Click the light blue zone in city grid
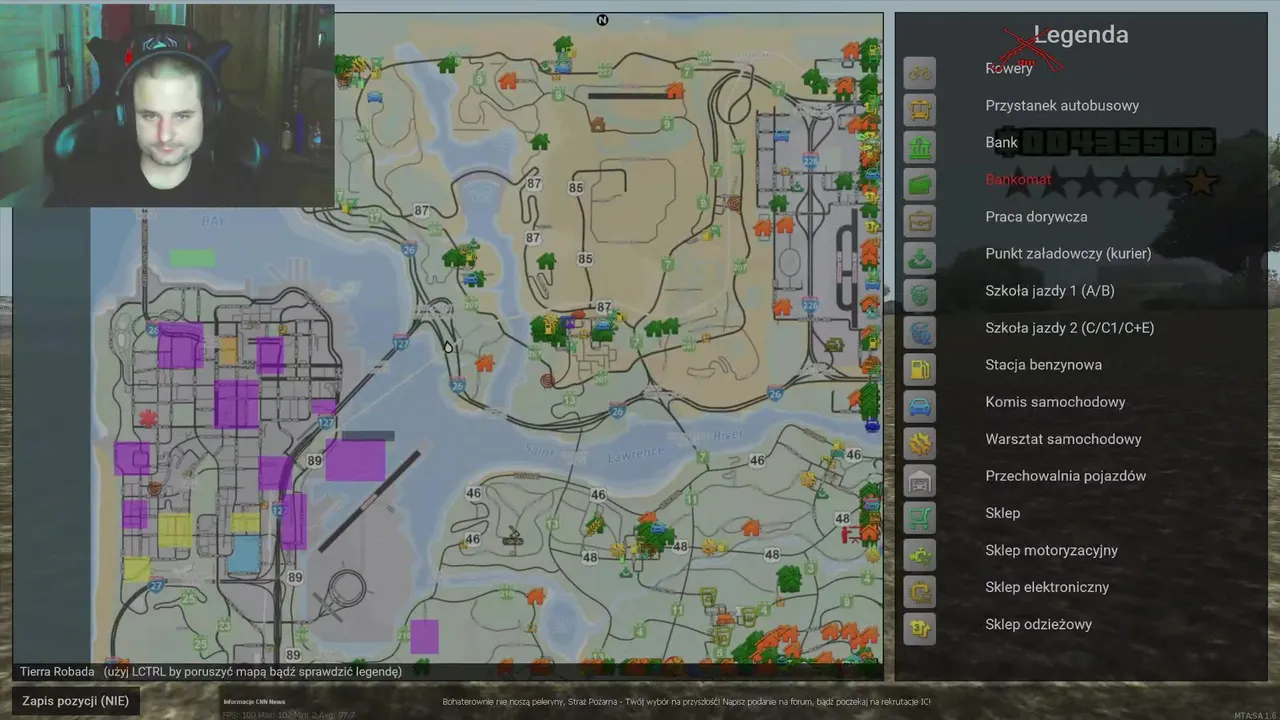 (244, 554)
